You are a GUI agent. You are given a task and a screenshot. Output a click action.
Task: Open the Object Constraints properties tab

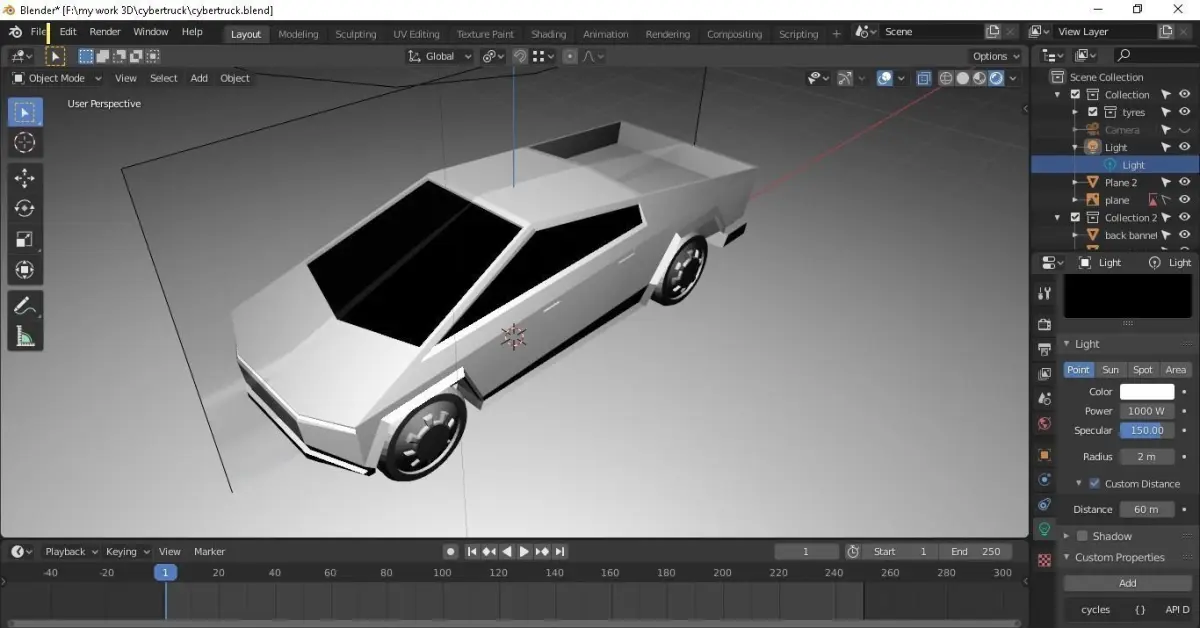pos(1044,505)
